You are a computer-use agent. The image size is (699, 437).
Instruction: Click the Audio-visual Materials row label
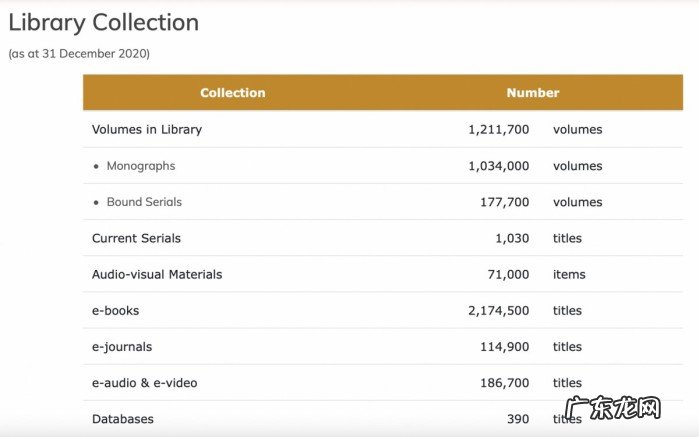[x=157, y=274]
